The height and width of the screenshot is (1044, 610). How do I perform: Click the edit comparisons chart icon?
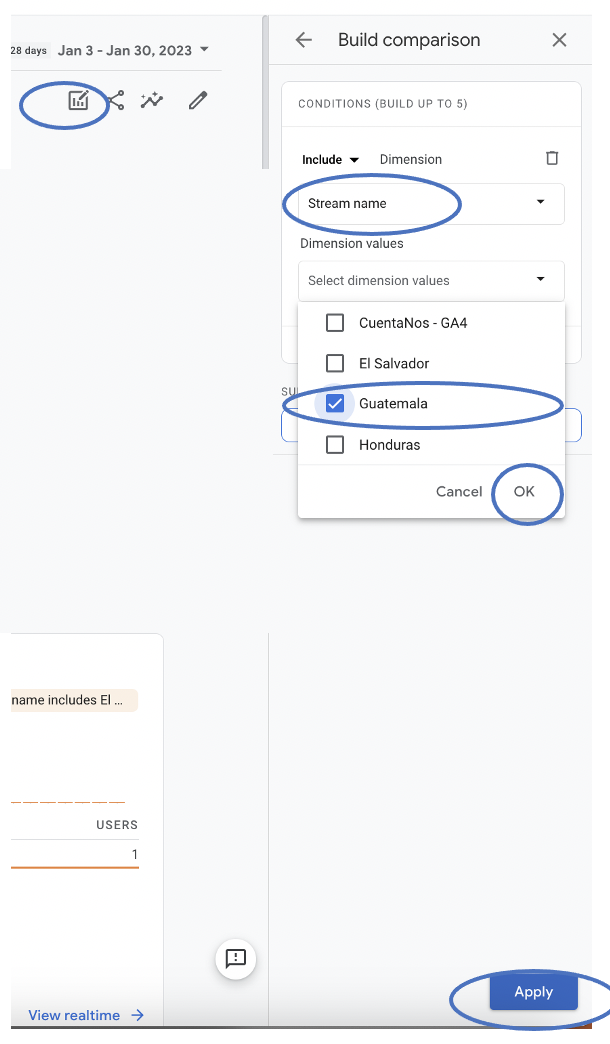[x=78, y=100]
